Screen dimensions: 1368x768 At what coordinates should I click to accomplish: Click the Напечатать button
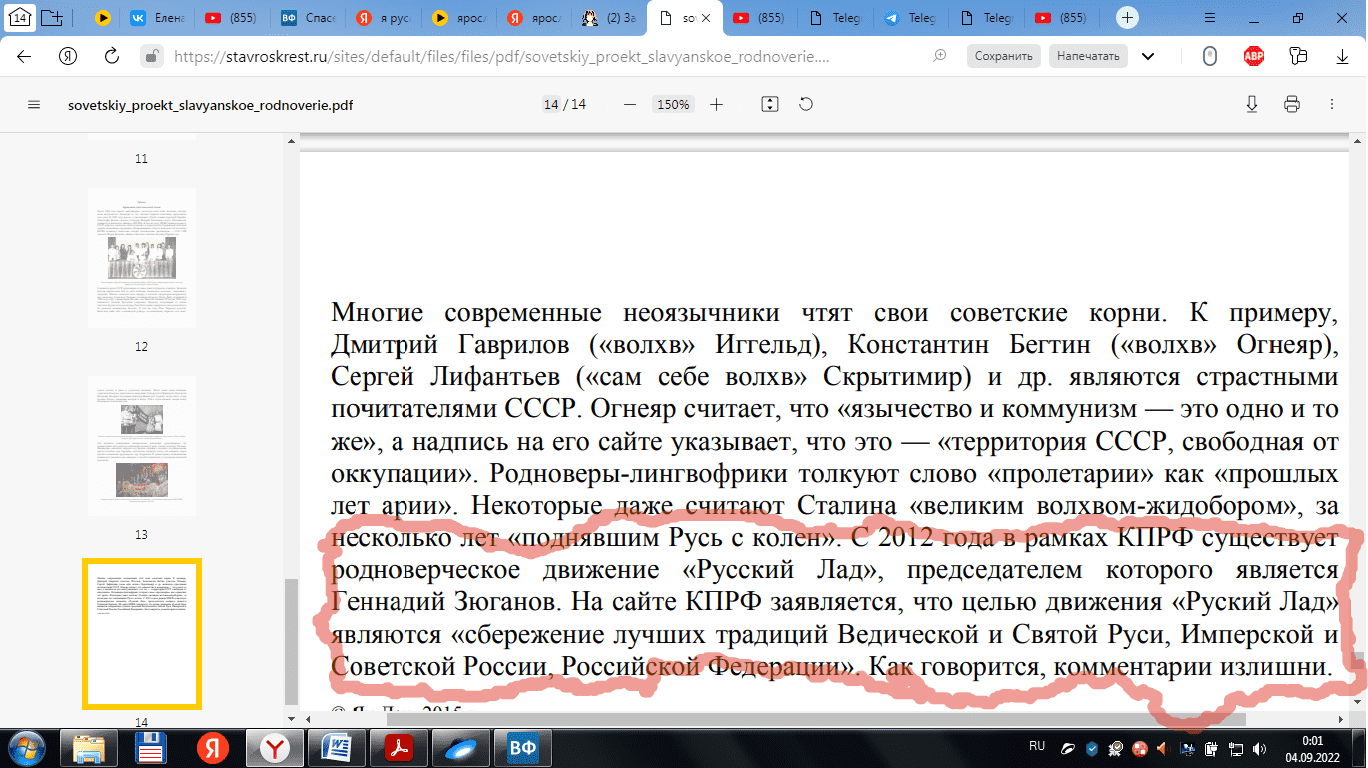pos(1088,57)
